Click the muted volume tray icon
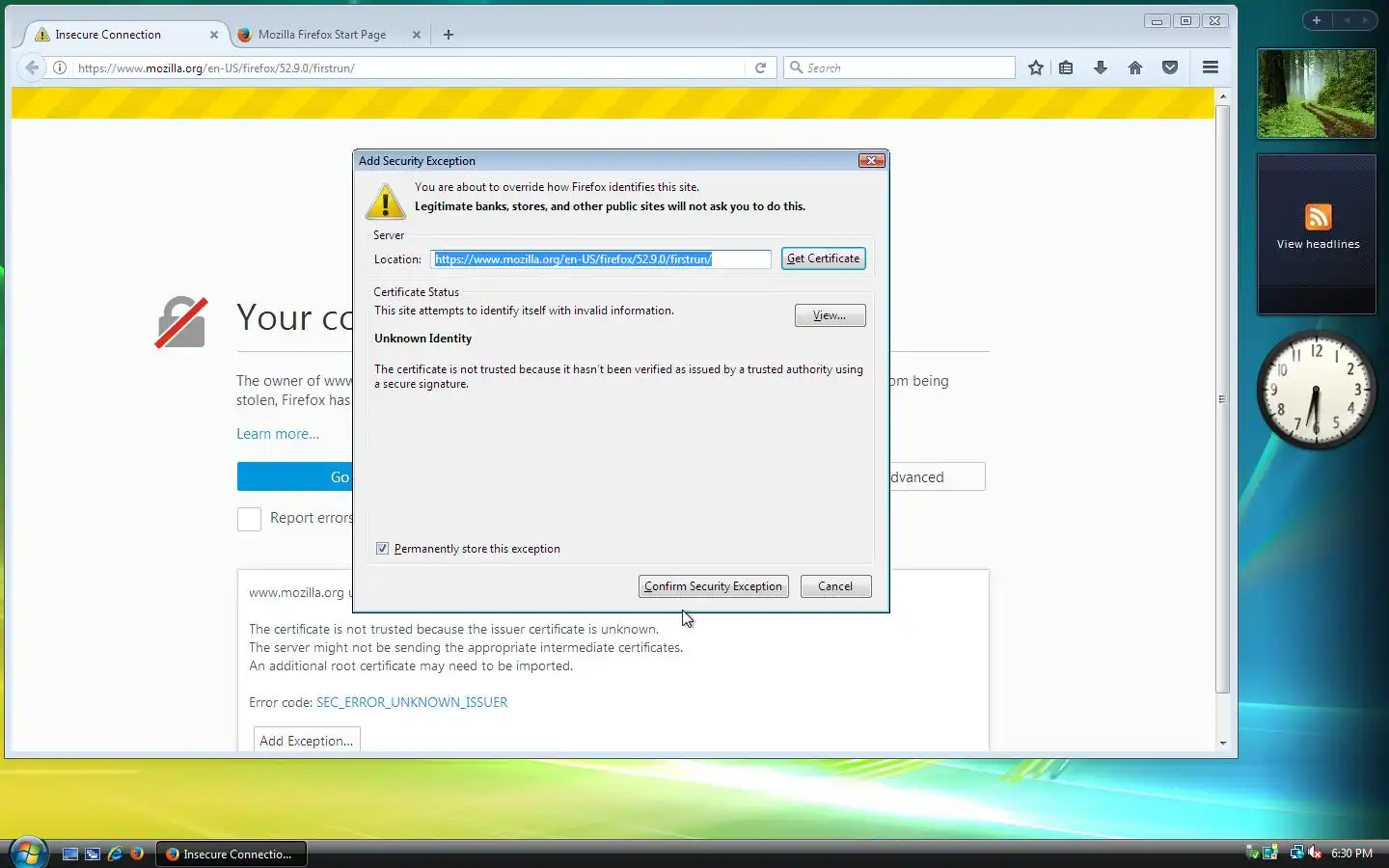1389x868 pixels. coord(1315,853)
